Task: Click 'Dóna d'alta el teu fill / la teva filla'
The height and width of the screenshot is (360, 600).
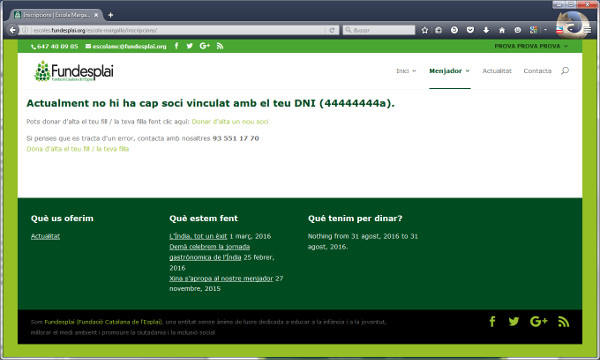Action: [x=78, y=149]
